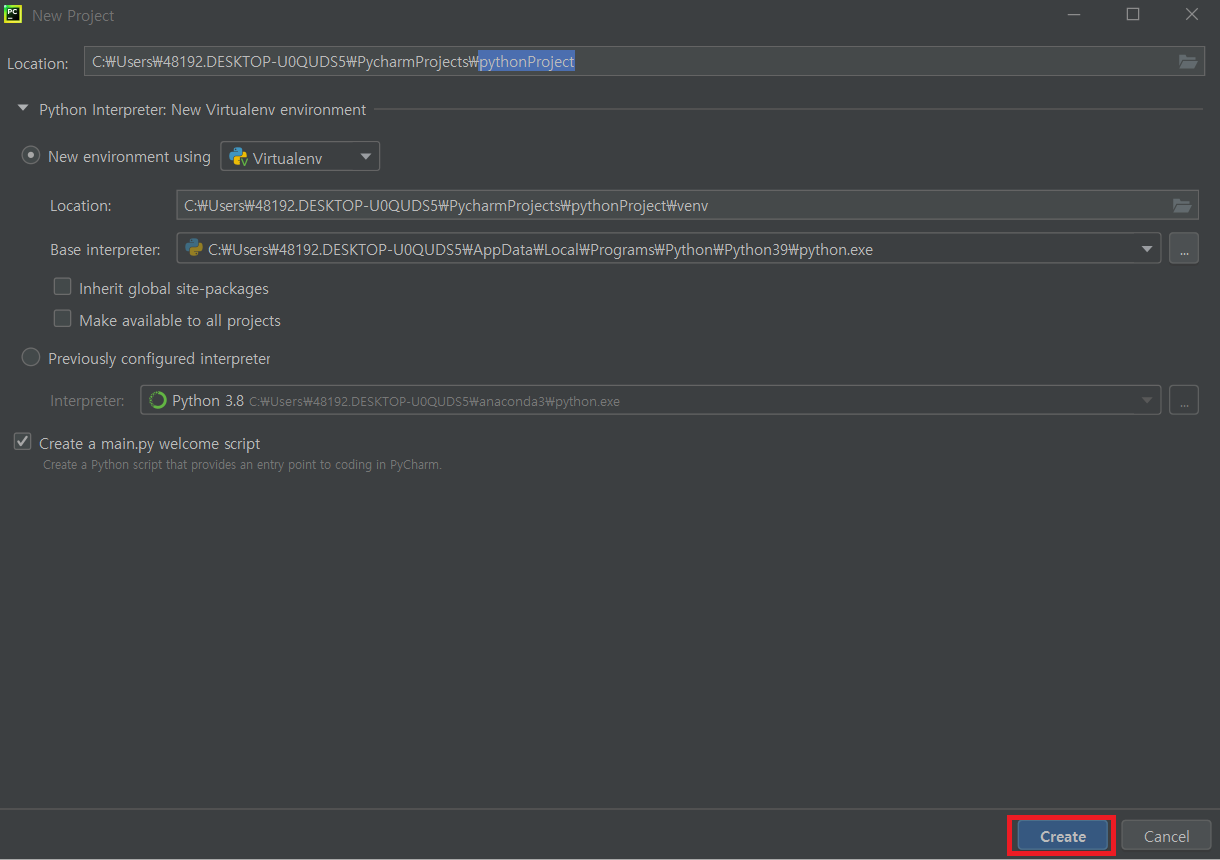Click the Virtualenv Python icon in environment dropdown
1220x860 pixels.
[238, 157]
